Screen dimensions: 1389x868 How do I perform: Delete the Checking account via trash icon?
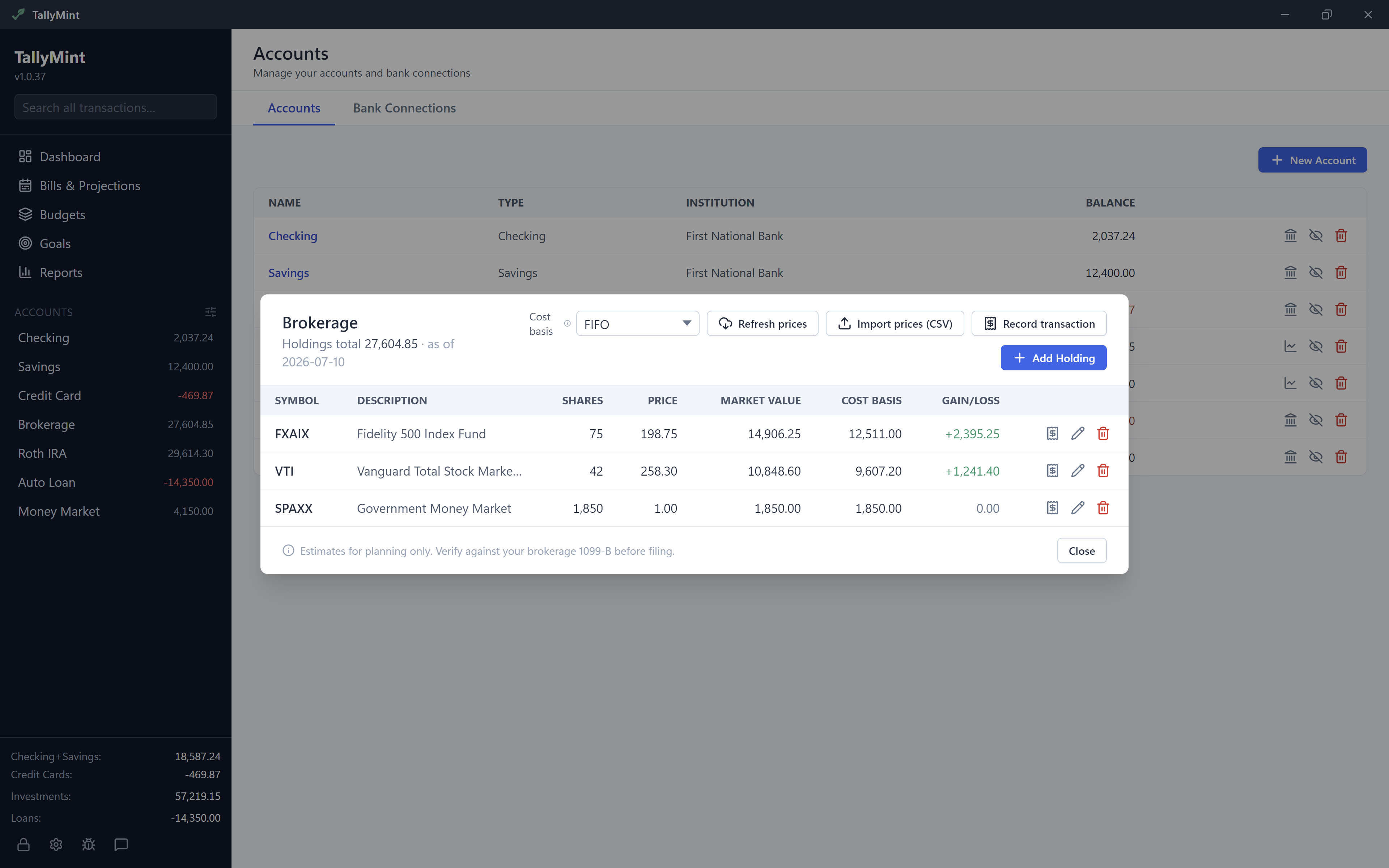(x=1341, y=235)
